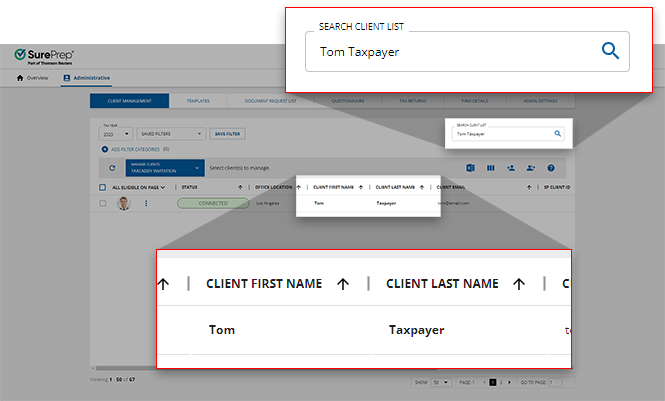Click the add client person icon
The height and width of the screenshot is (401, 665).
[511, 168]
